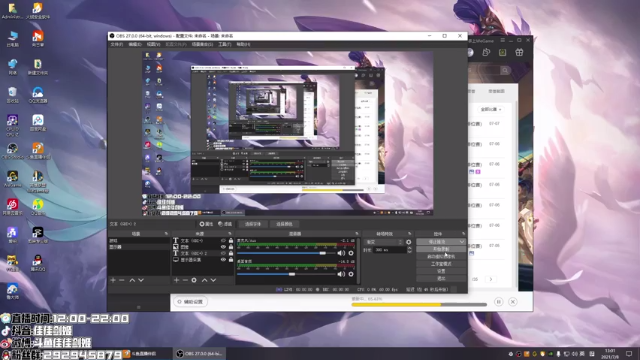Image resolution: width=640 pixels, height=360 pixels.
Task: Hide the display capture source eye icon
Action: [x=223, y=260]
